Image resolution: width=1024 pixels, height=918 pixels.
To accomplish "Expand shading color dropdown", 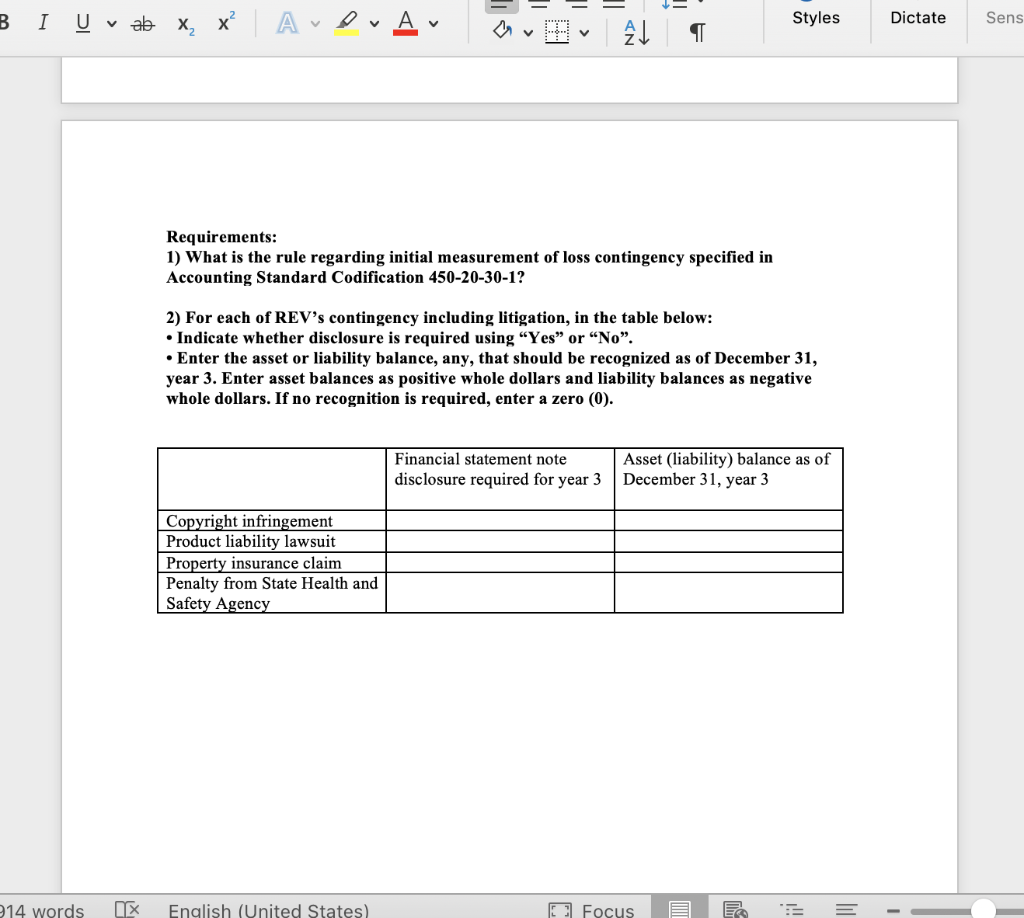I will [x=528, y=32].
